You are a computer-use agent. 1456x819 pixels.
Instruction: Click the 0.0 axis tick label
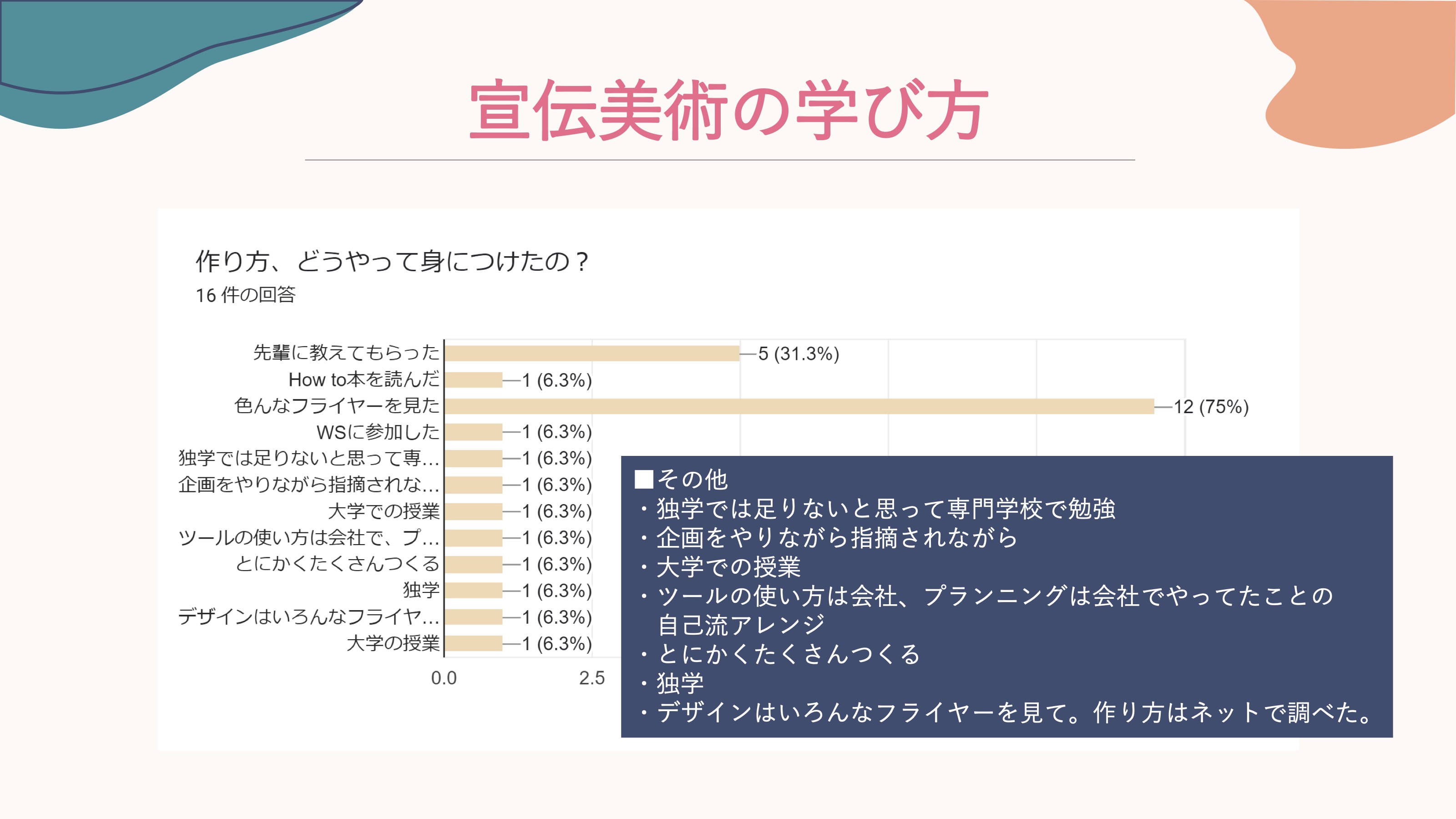point(444,677)
